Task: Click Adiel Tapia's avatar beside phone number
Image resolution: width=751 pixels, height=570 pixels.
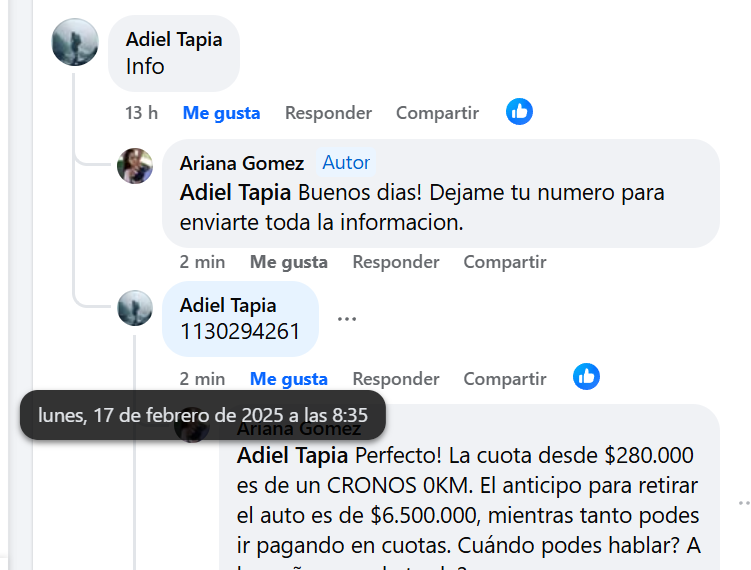Action: click(135, 308)
